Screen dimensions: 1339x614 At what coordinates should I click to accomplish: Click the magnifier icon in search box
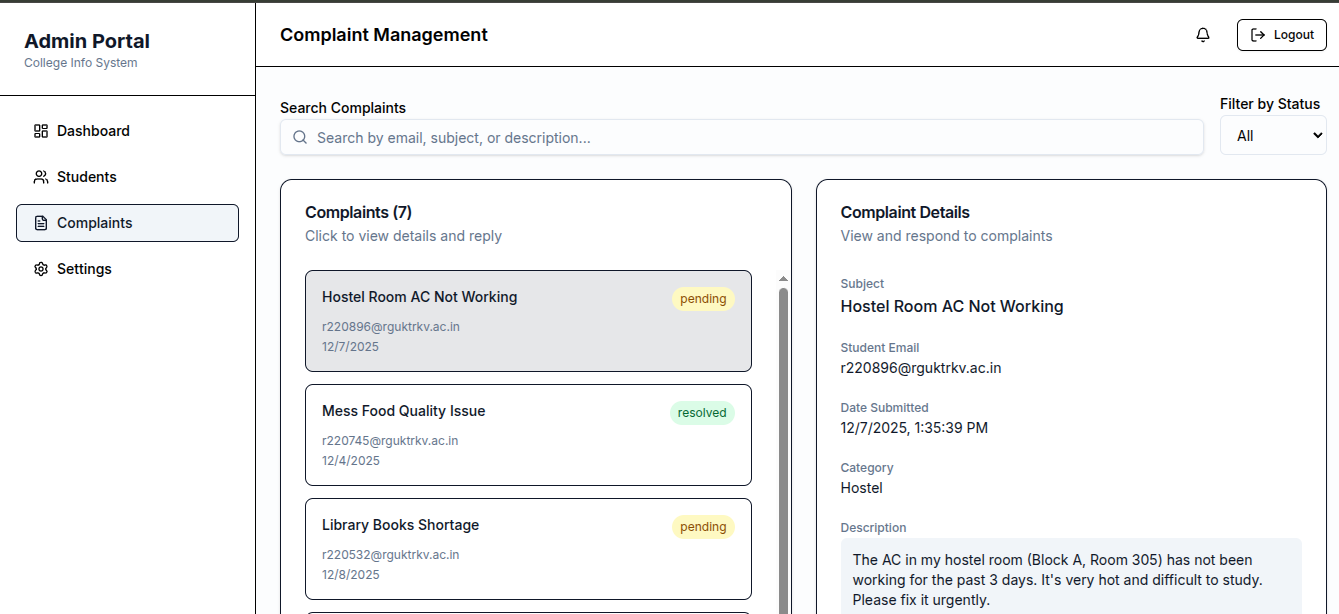tap(300, 138)
